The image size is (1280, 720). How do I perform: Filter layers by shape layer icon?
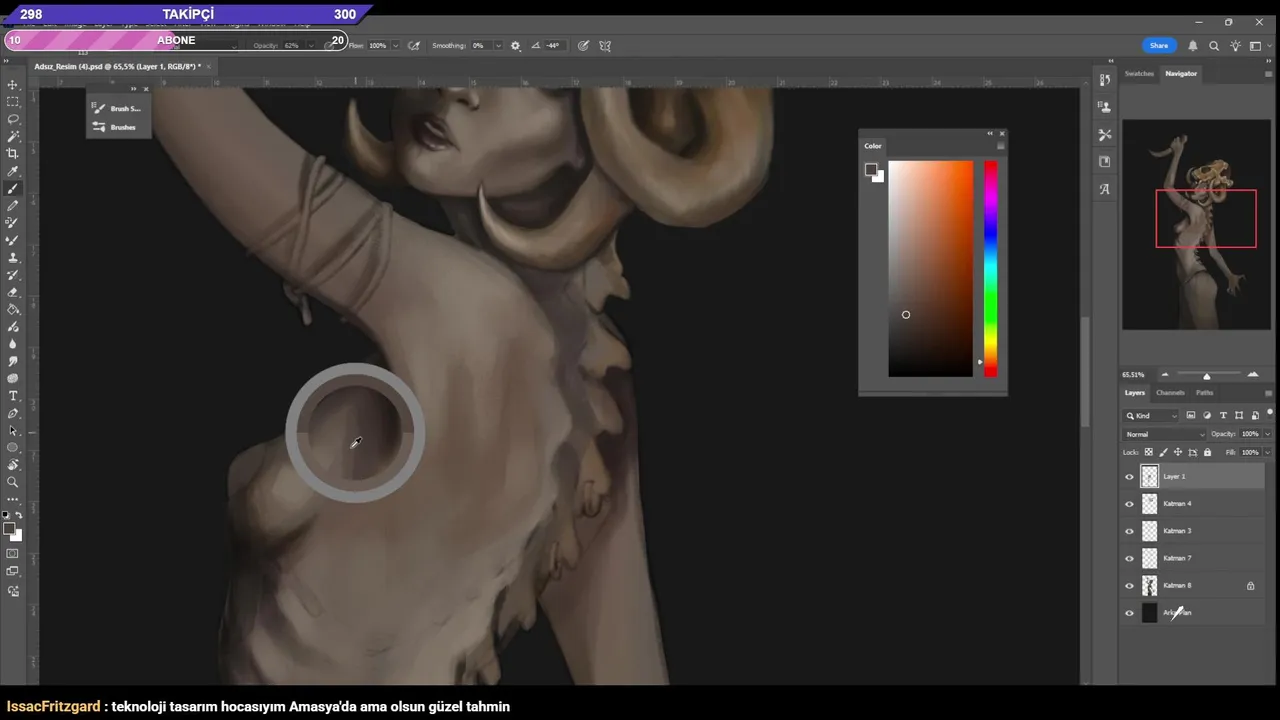pyautogui.click(x=1239, y=415)
